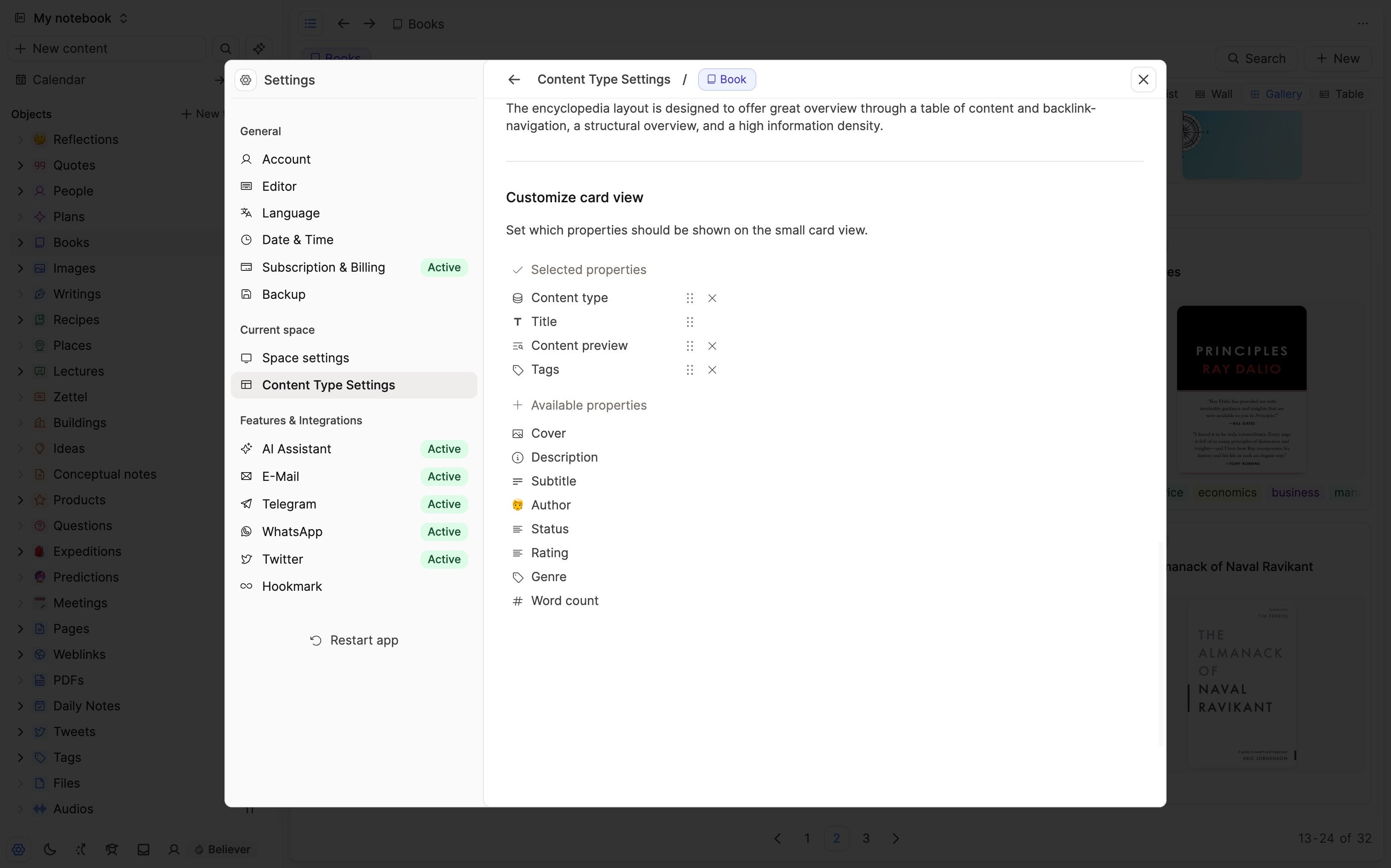Screen dimensions: 1391x868
Task: Go to page 3 in the pagination
Action: tap(866, 838)
